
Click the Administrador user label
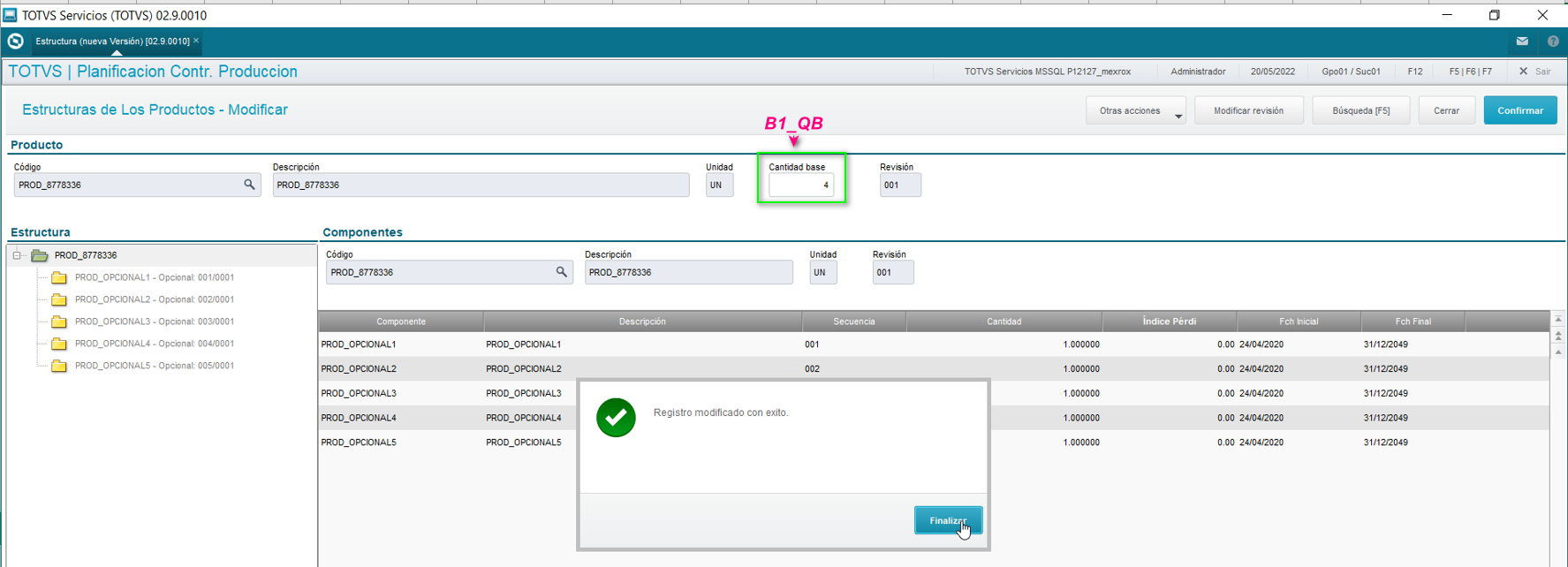click(x=1198, y=72)
